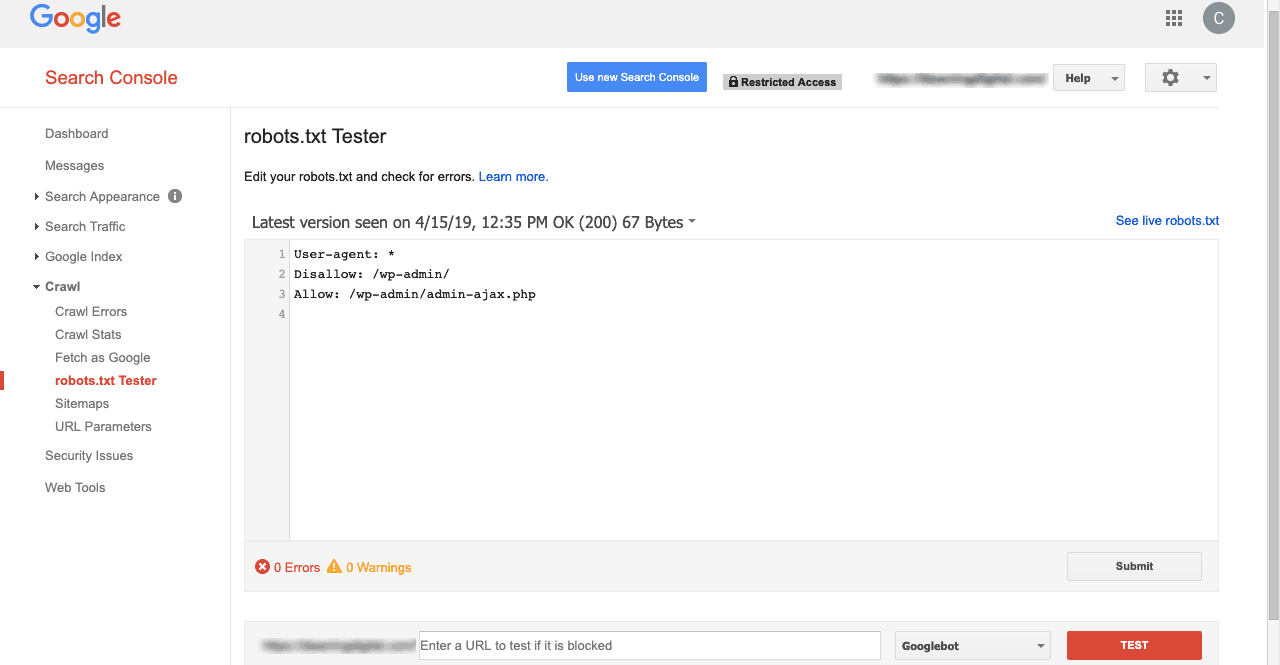1280x665 pixels.
Task: Click the 0 Warnings label
Action: (379, 568)
